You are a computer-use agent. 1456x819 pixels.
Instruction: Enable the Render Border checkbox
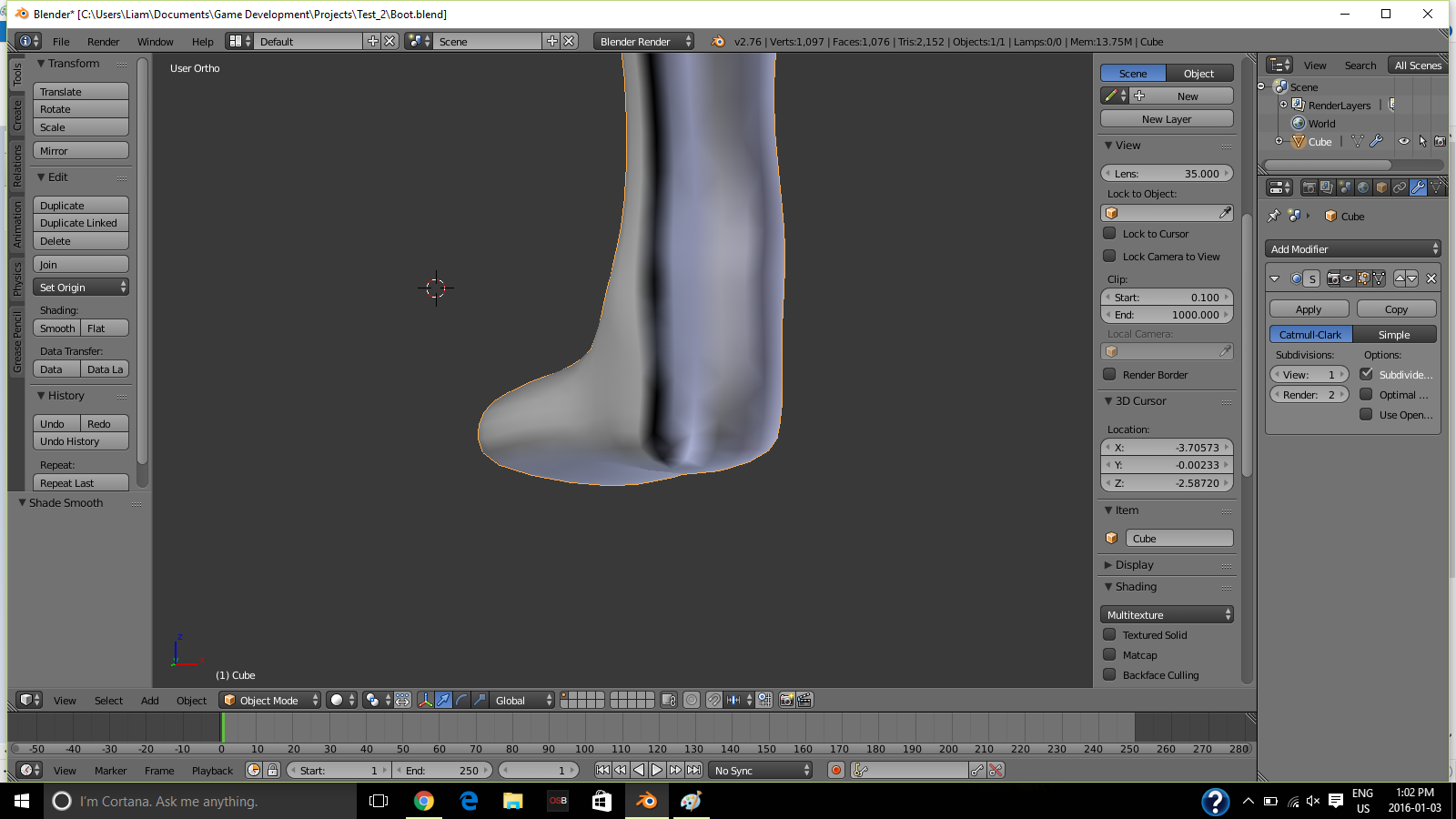1109,374
